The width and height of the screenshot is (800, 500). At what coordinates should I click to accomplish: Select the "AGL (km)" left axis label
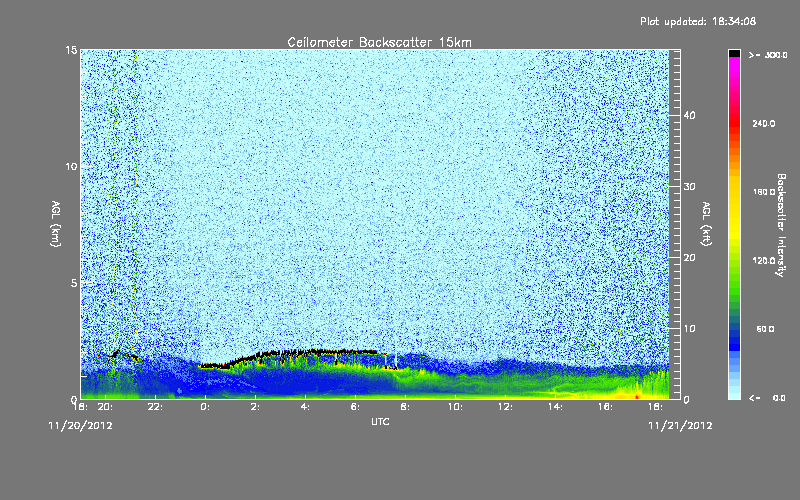coord(56,224)
